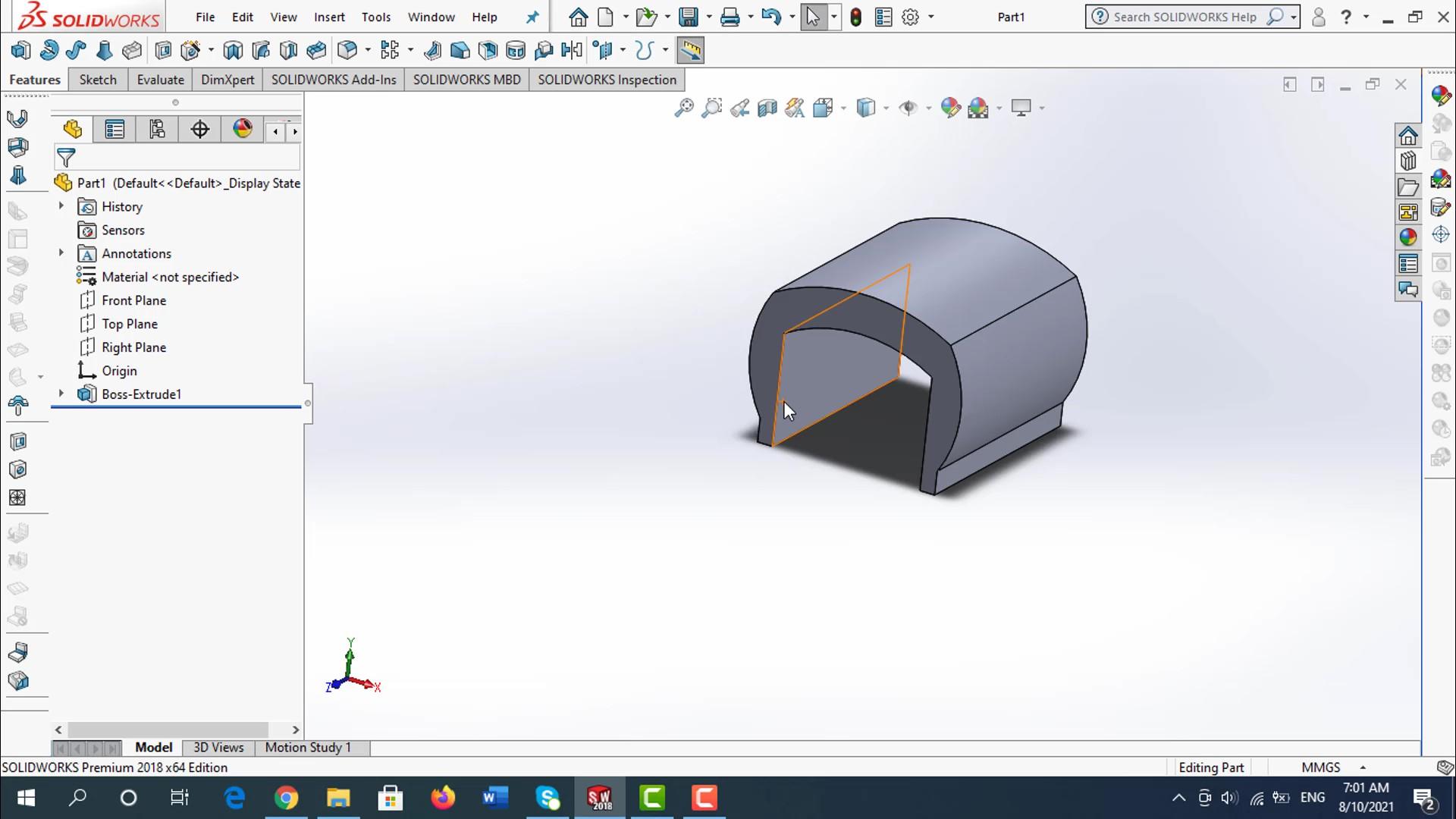Image resolution: width=1456 pixels, height=819 pixels.
Task: Click the Edit Appearance icon
Action: [950, 108]
